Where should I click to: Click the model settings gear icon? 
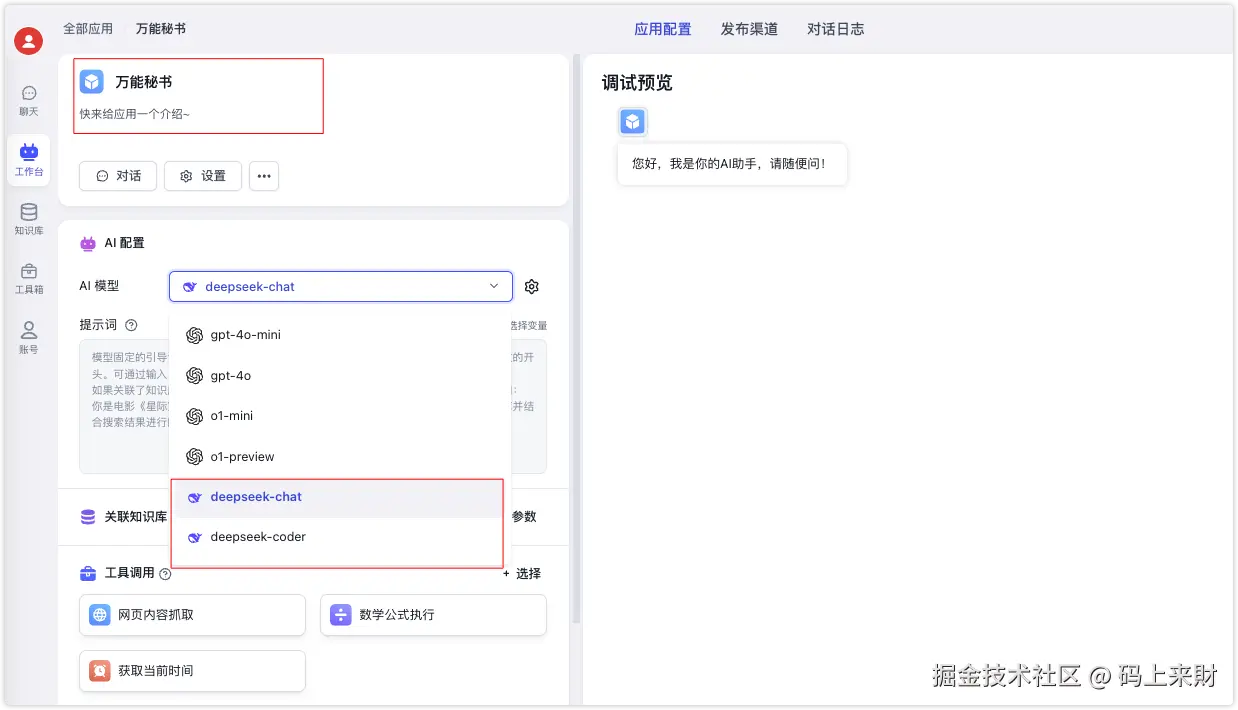tap(532, 287)
